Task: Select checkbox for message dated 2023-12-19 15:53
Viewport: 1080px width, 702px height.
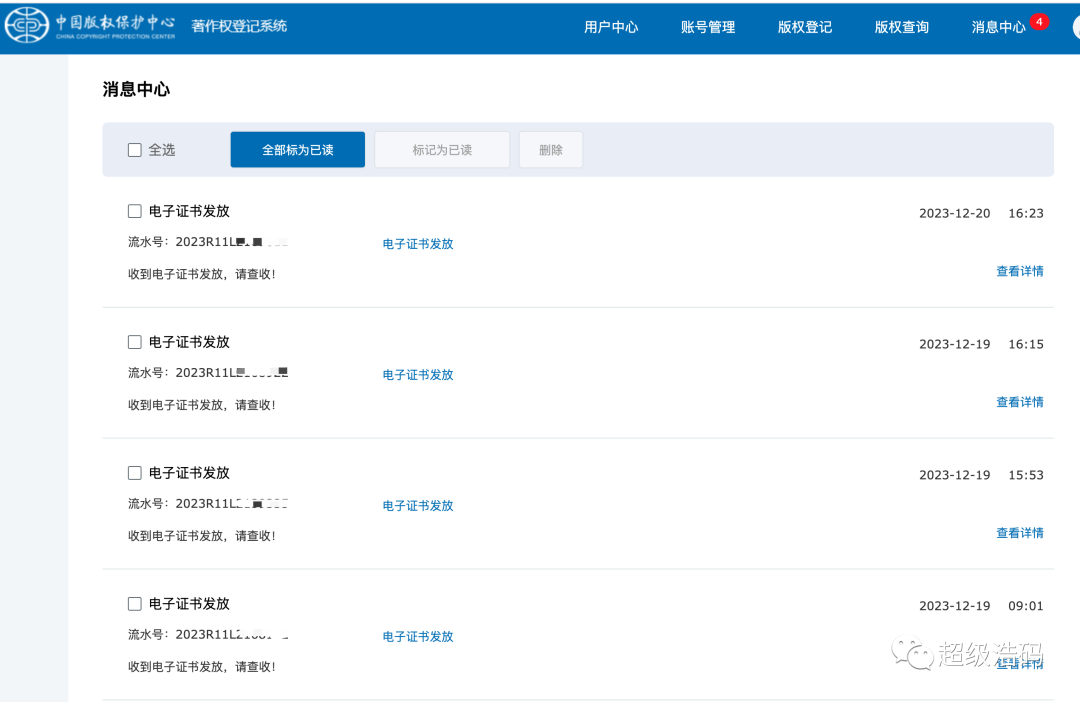Action: 135,473
